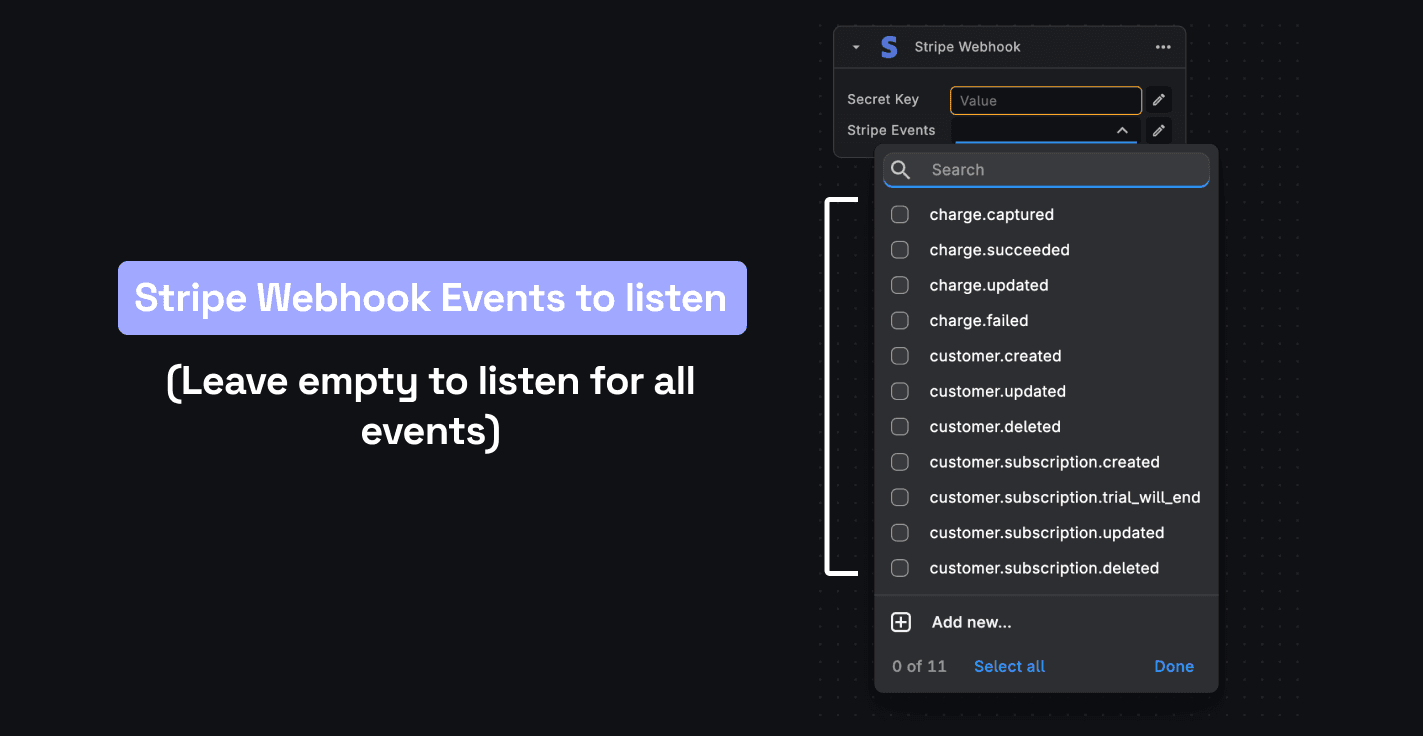Click the plus icon next to Add new

(x=900, y=622)
